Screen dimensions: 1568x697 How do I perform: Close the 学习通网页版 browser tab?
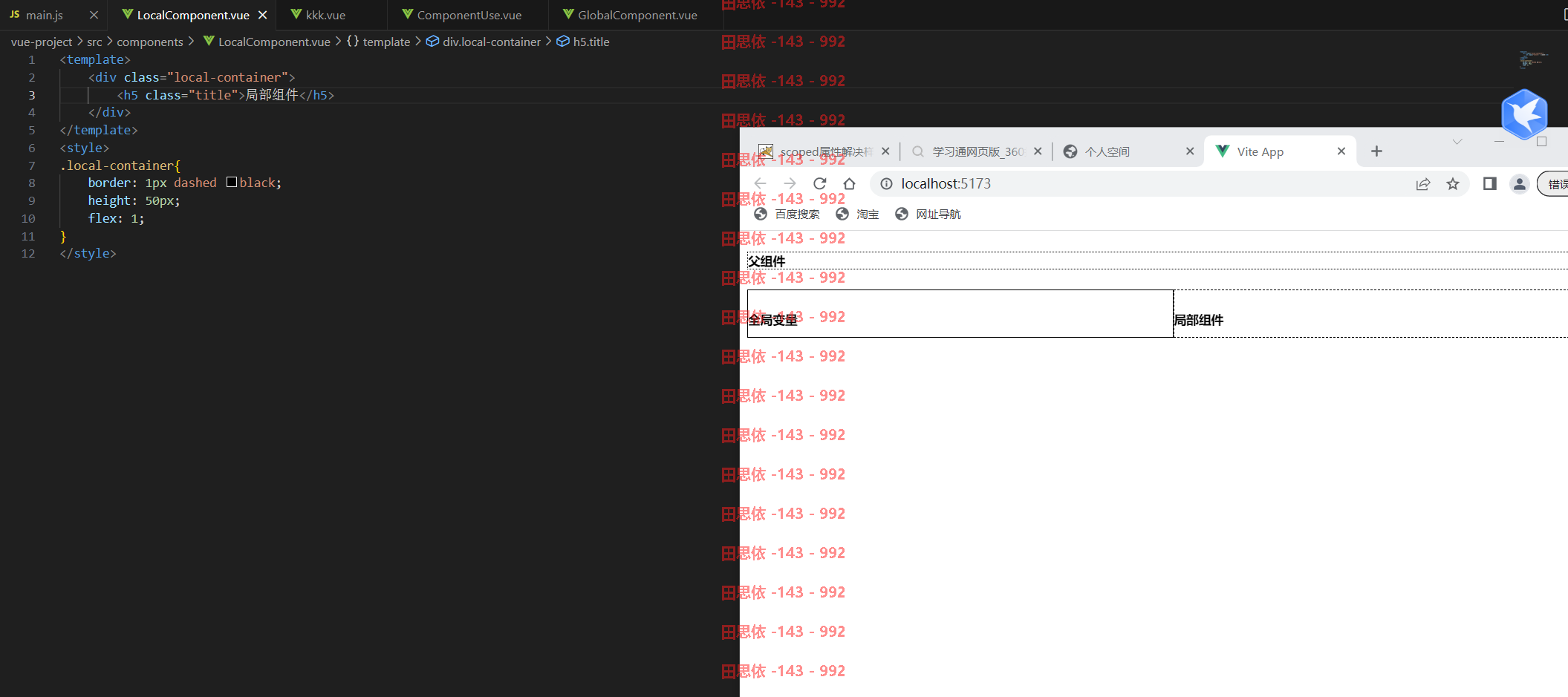click(1038, 151)
